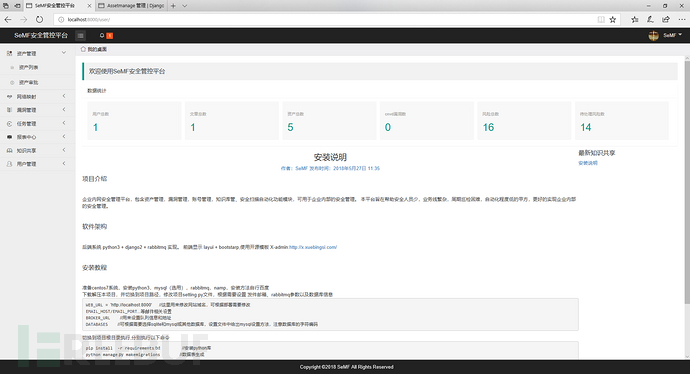Expand the 用户管理 menu chevron

[x=64, y=163]
